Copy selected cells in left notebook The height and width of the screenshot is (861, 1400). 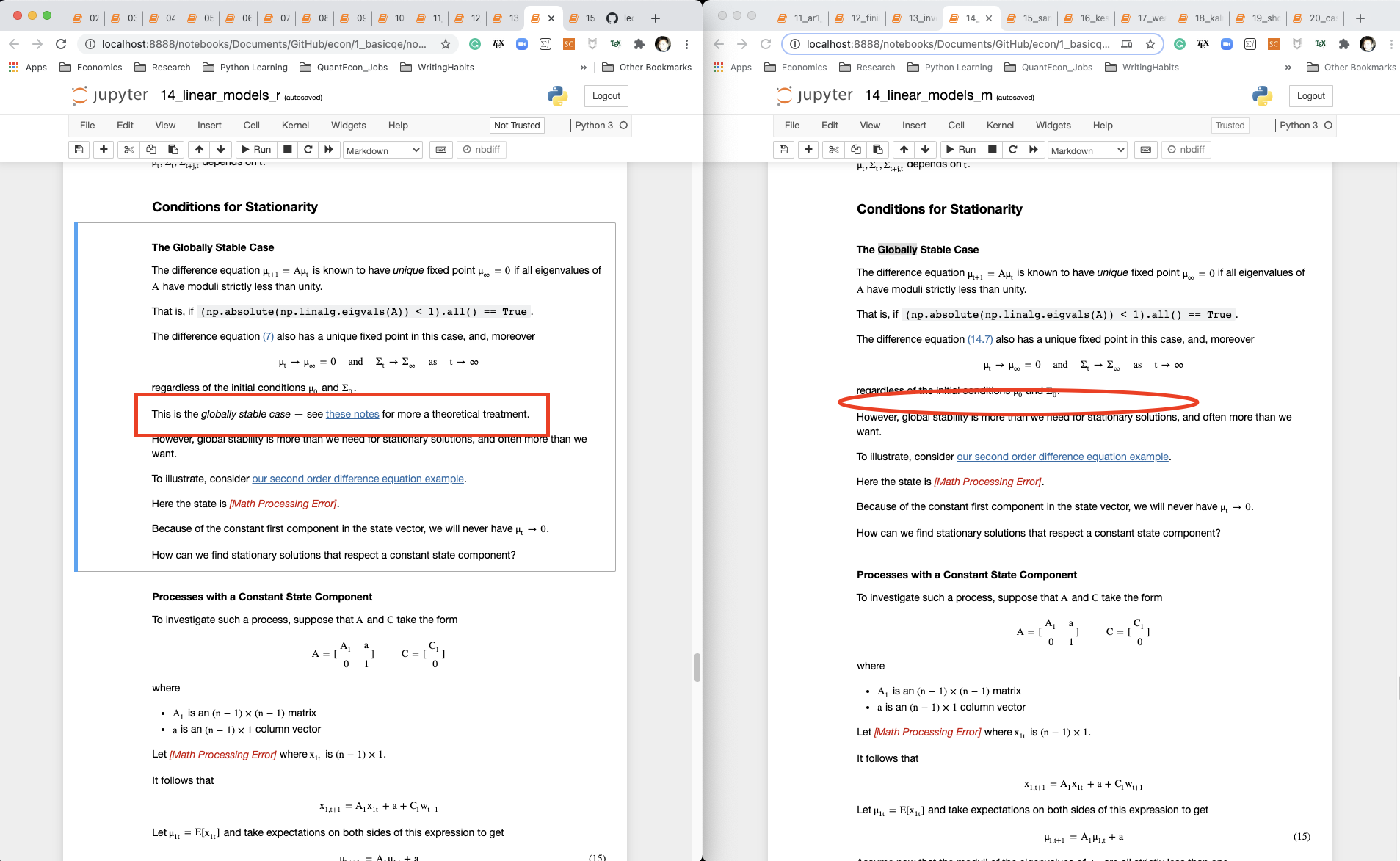(150, 150)
